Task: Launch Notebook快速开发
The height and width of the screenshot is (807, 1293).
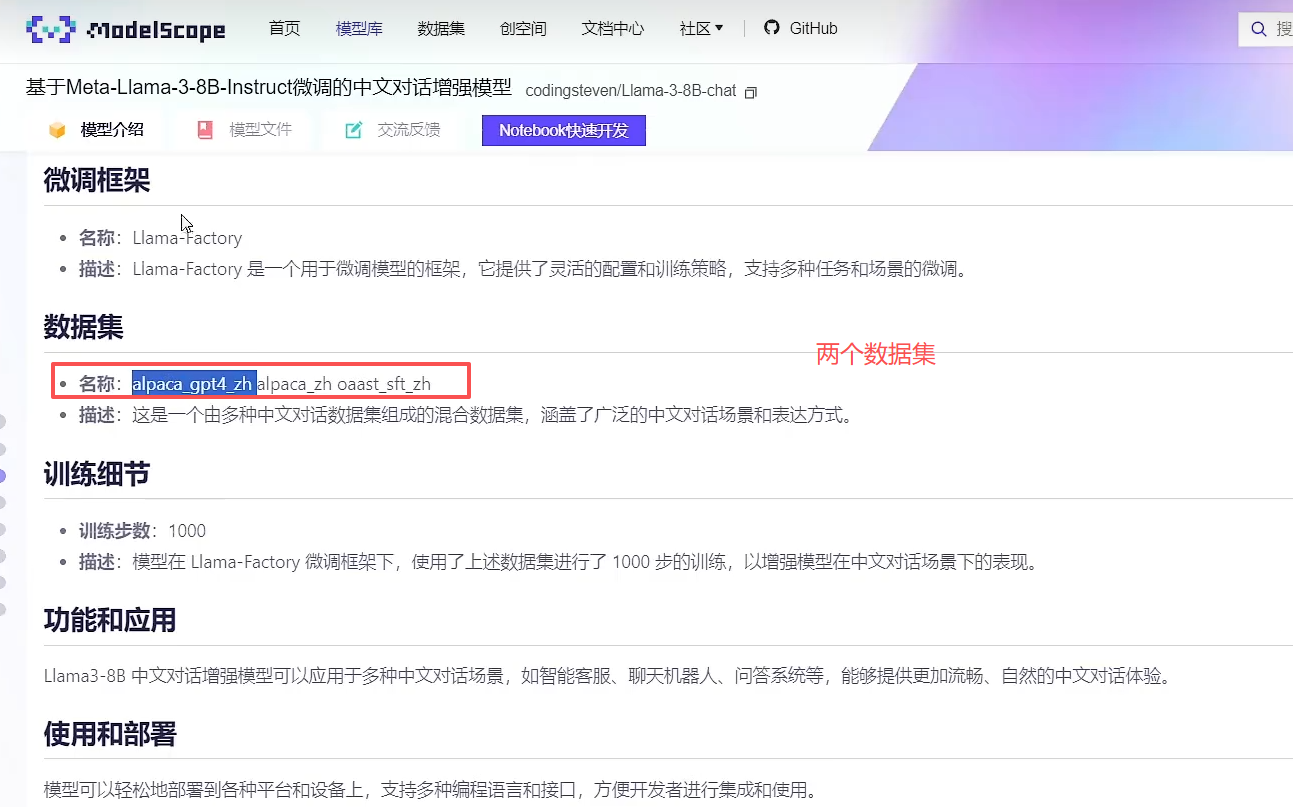Action: (x=564, y=130)
